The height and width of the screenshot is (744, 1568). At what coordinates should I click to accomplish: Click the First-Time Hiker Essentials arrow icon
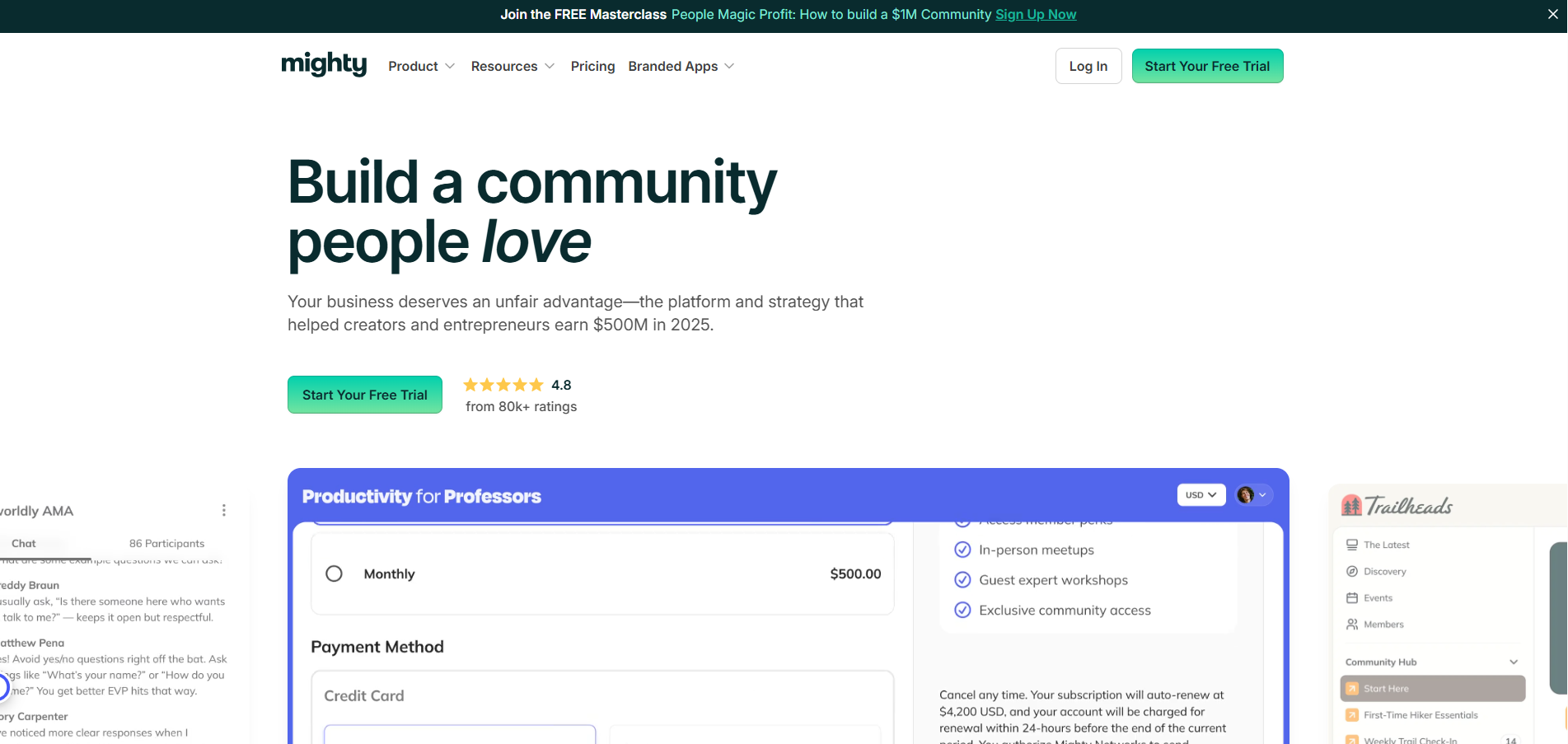1352,715
